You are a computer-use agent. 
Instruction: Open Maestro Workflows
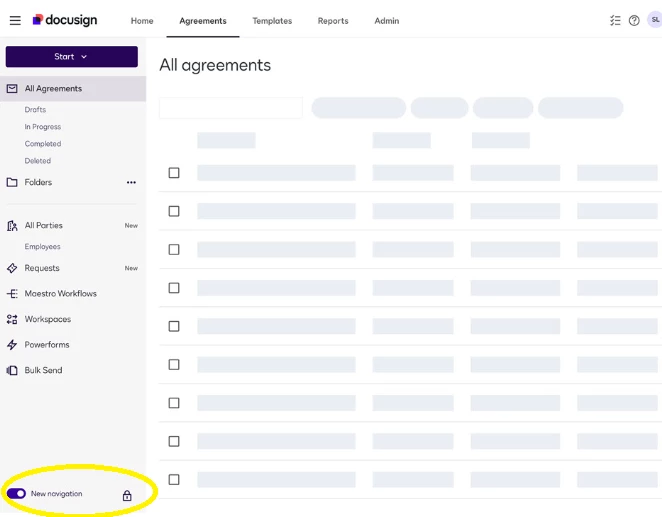(60, 294)
